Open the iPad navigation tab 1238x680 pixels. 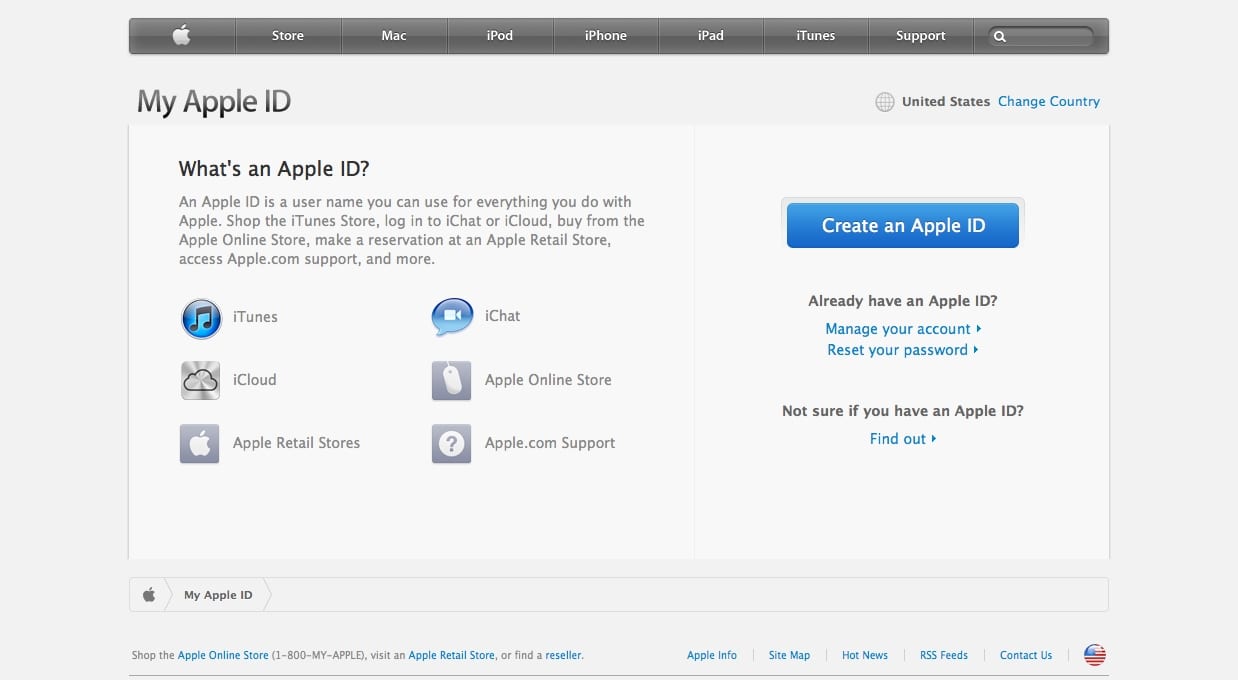click(x=711, y=36)
